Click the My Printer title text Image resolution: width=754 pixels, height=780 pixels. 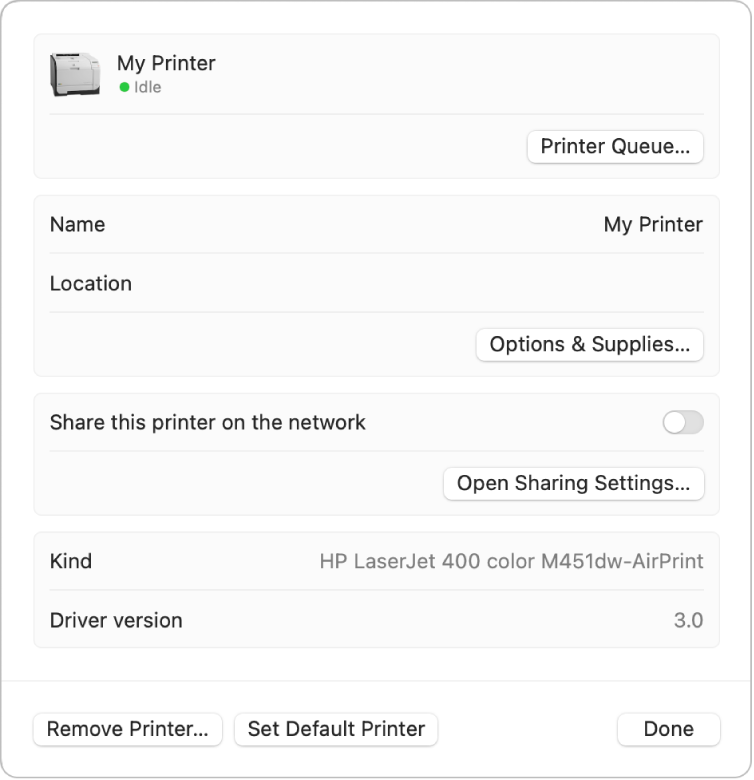pos(166,64)
